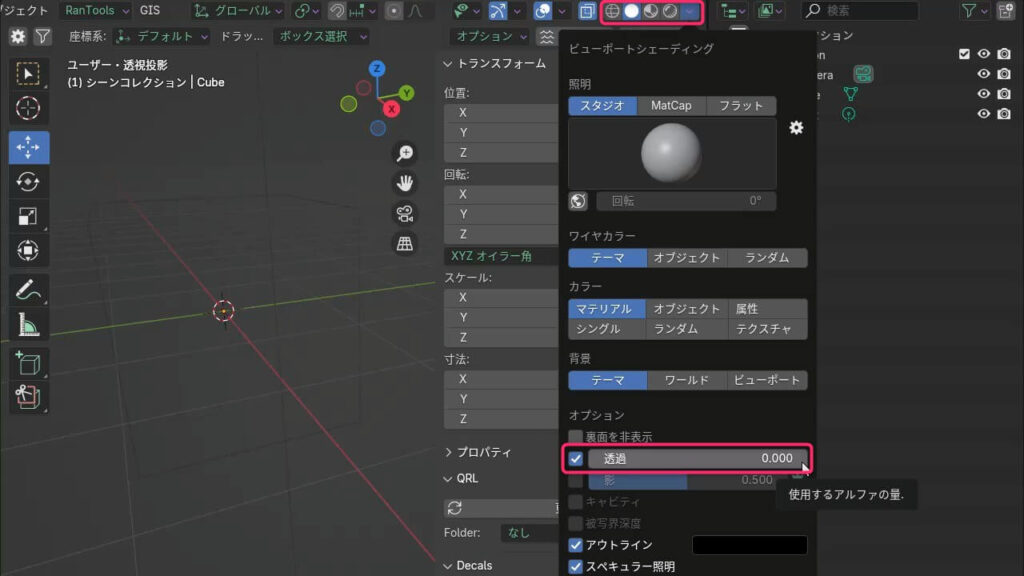Set wire color to ランダム

pyautogui.click(x=767, y=258)
